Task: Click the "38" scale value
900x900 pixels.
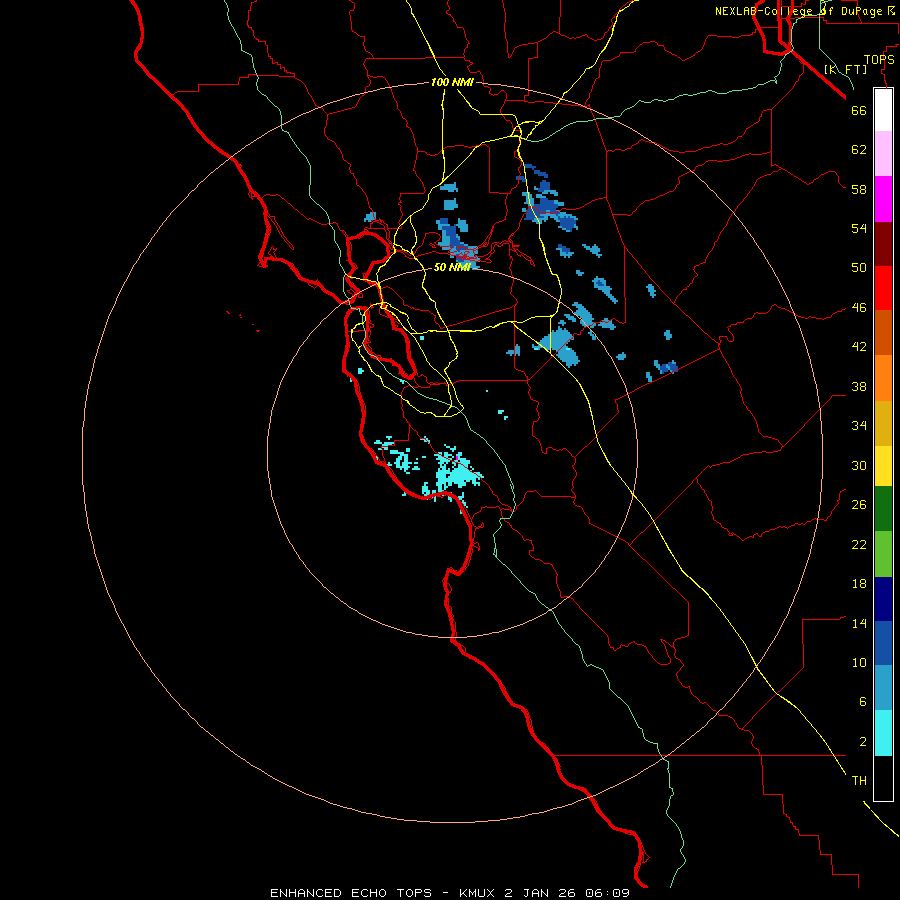Action: (859, 386)
